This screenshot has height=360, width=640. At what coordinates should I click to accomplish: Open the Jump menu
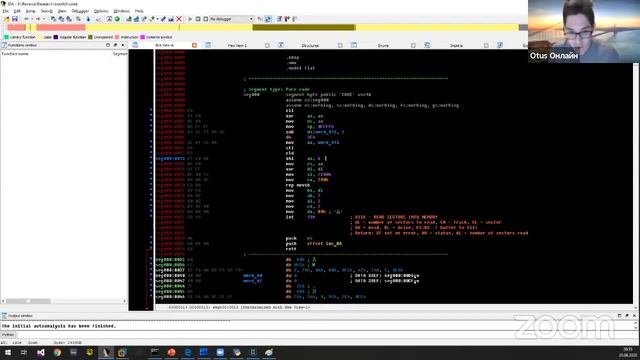click(x=31, y=11)
